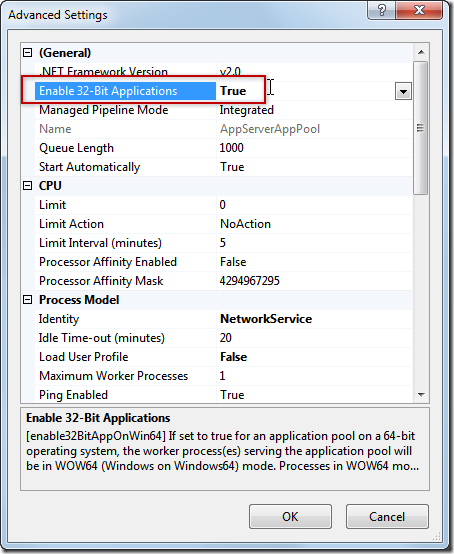Click the 1000 queue length value

(231, 148)
